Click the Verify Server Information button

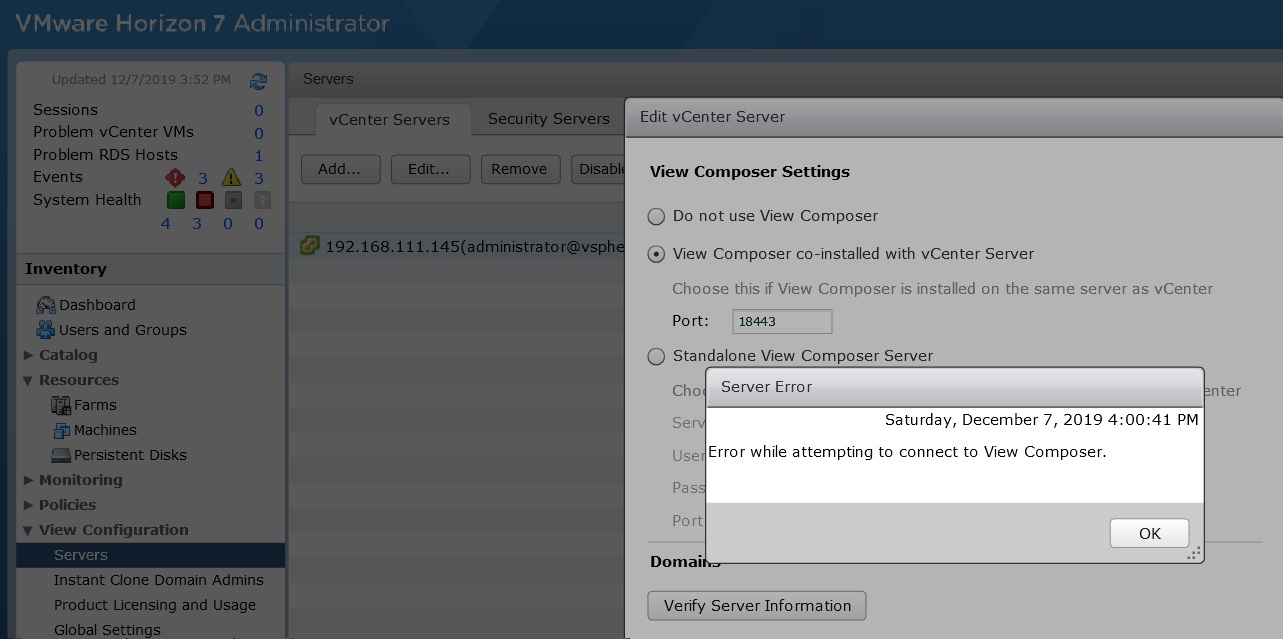point(756,605)
